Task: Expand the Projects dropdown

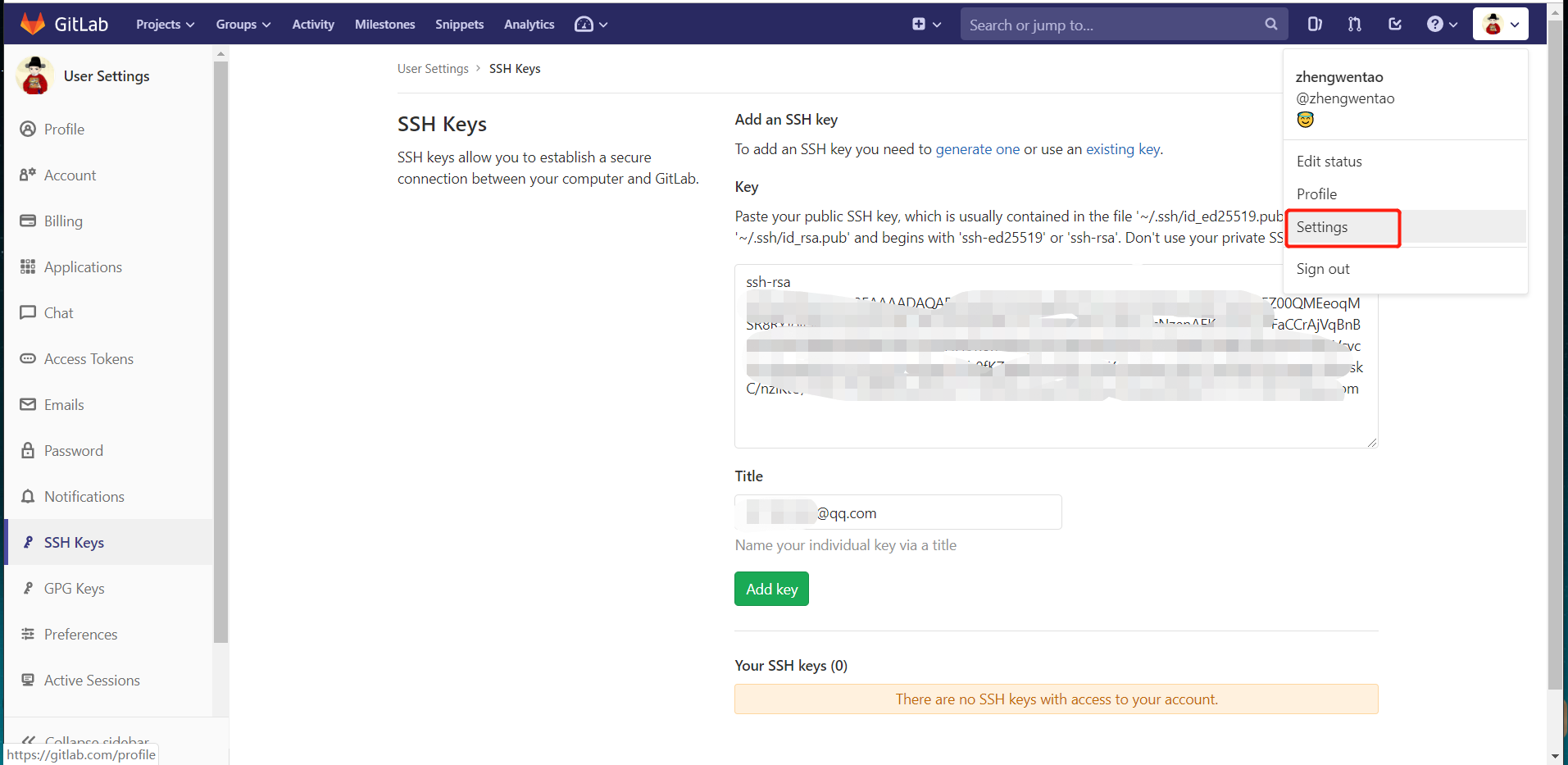Action: pos(164,24)
